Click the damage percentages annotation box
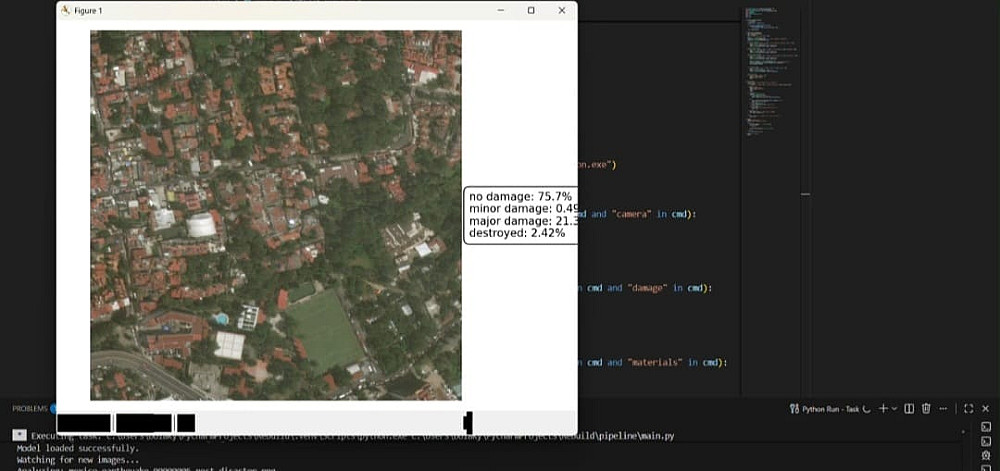Screen dimensions: 1000x471 click(x=520, y=215)
